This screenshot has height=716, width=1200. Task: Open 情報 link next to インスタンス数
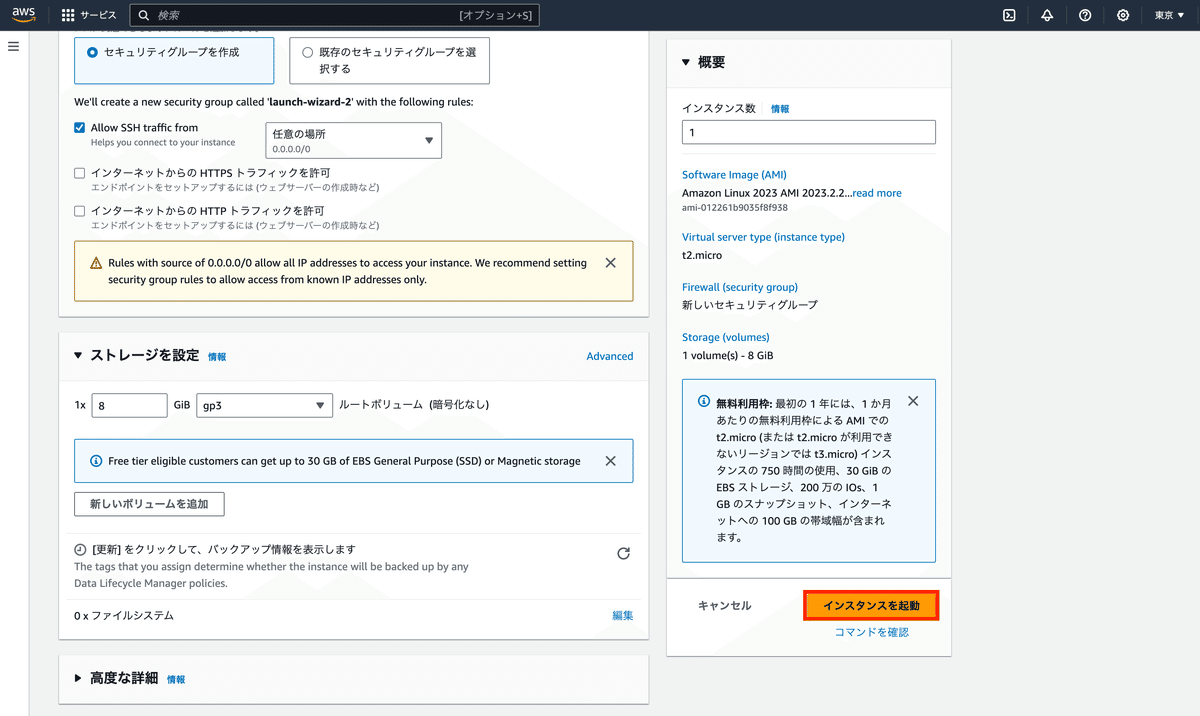coord(780,109)
